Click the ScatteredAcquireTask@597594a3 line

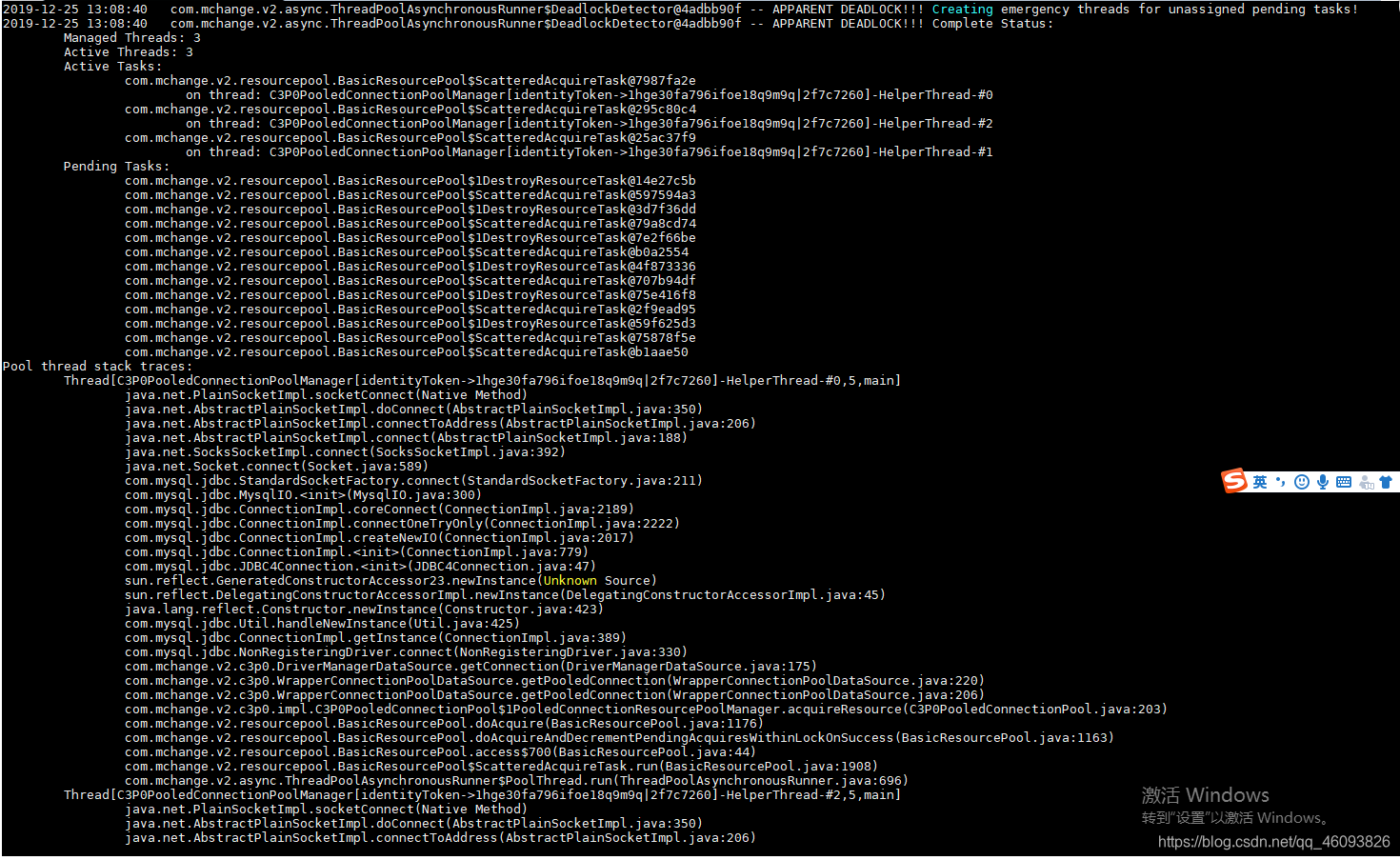[x=410, y=195]
